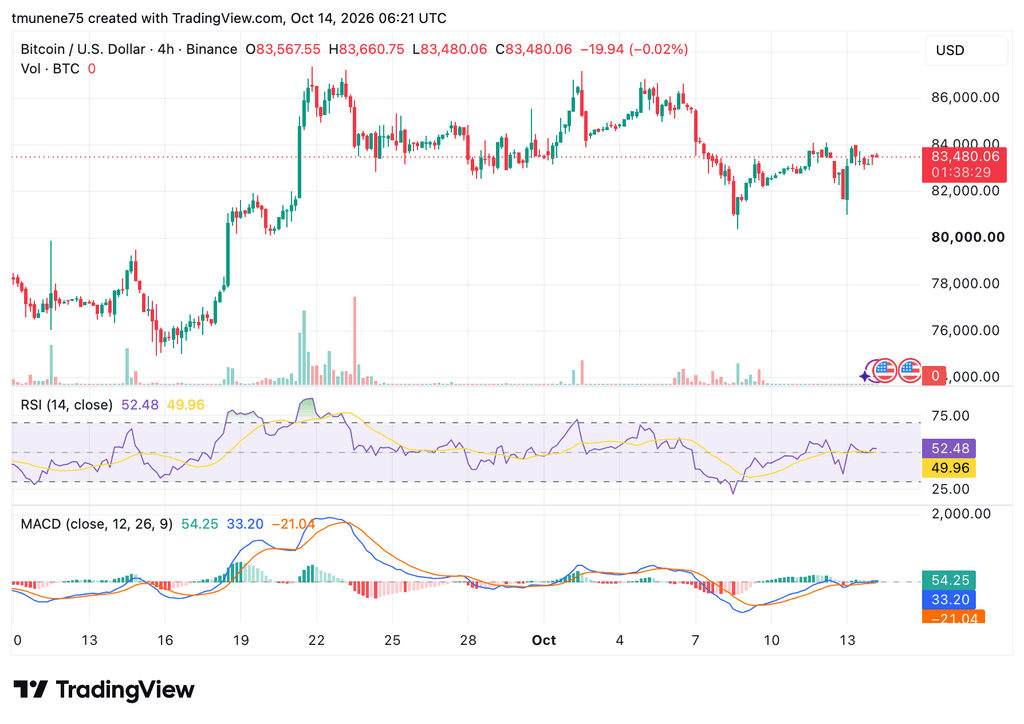Click the purple 52.48 value in the RSI legend

(x=140, y=405)
